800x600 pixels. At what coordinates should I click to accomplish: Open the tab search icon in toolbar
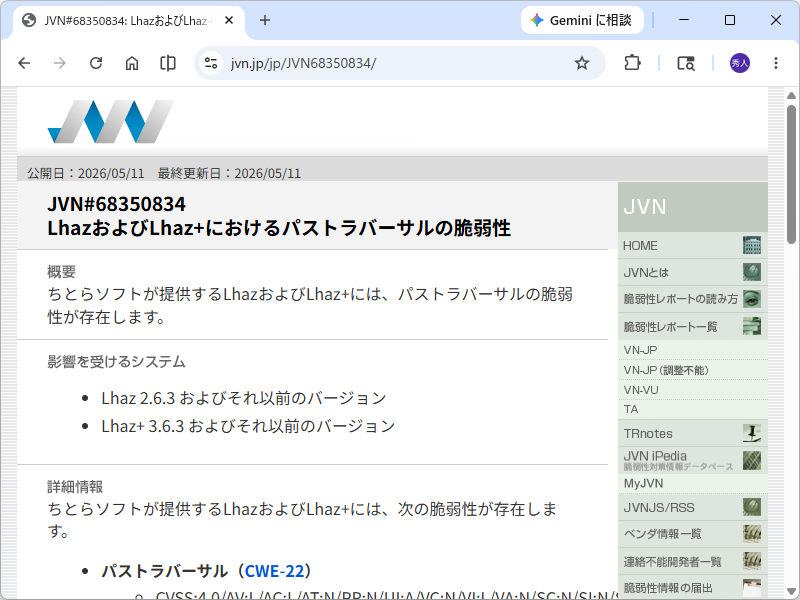[686, 63]
